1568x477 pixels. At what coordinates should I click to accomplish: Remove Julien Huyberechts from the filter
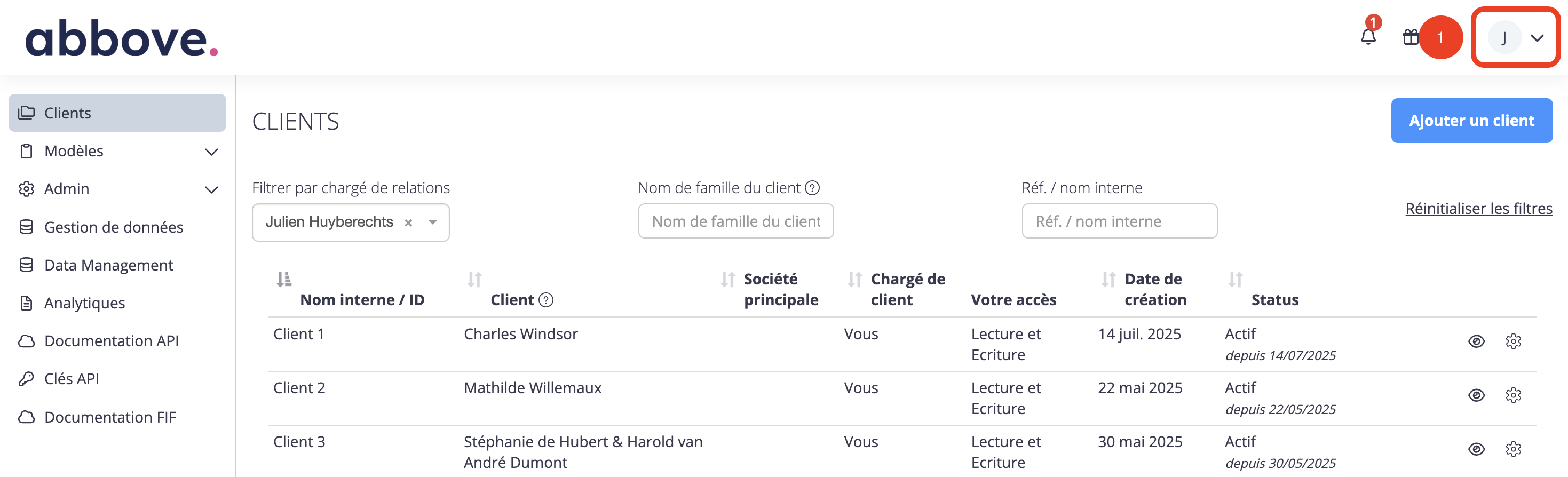(408, 222)
